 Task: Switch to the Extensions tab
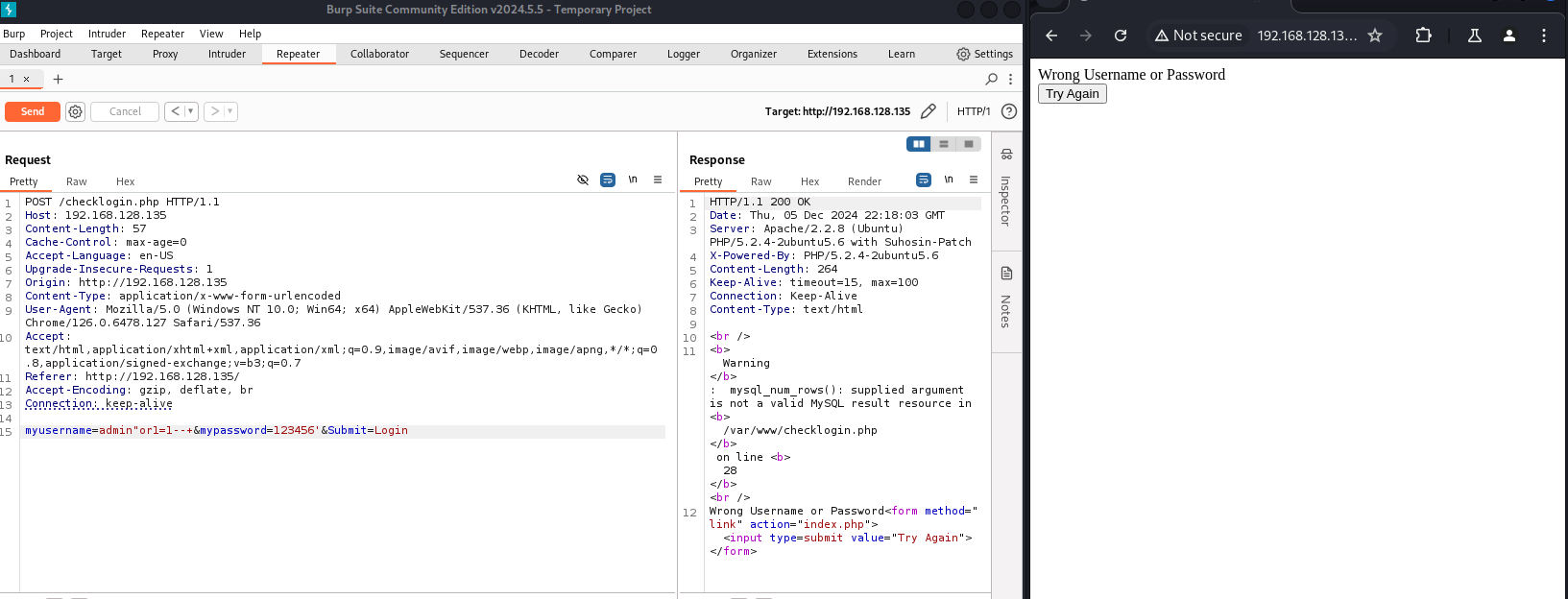click(832, 54)
